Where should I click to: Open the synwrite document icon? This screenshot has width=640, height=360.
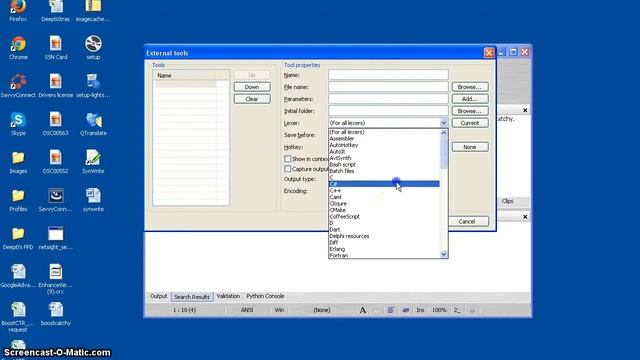(x=93, y=199)
